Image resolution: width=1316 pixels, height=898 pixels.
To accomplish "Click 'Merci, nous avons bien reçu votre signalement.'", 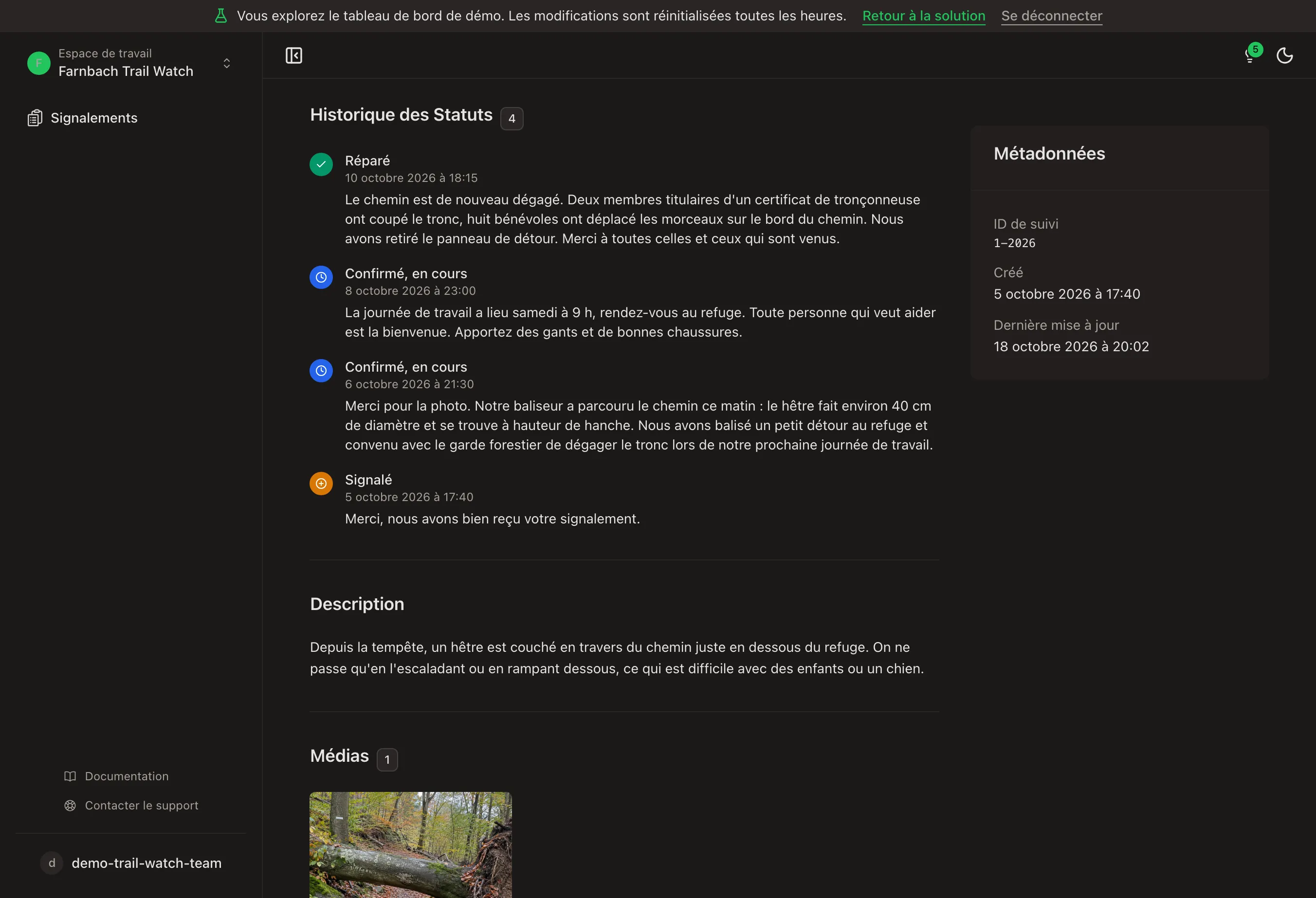I will point(492,519).
